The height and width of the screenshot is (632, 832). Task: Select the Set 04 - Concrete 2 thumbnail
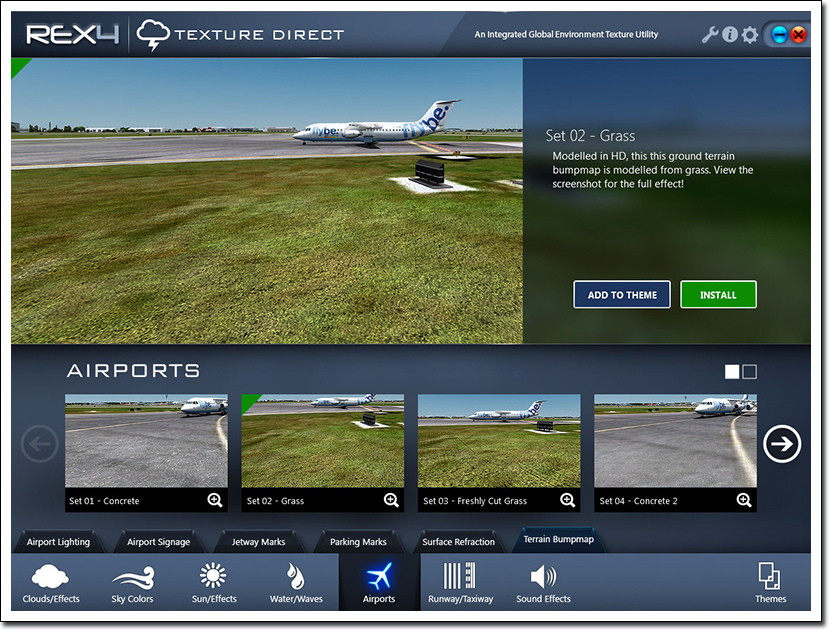point(675,440)
